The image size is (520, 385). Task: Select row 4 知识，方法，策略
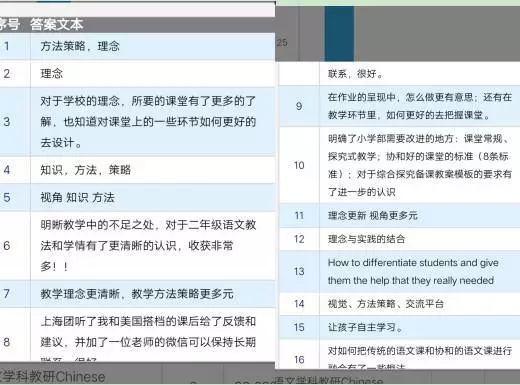pos(137,170)
